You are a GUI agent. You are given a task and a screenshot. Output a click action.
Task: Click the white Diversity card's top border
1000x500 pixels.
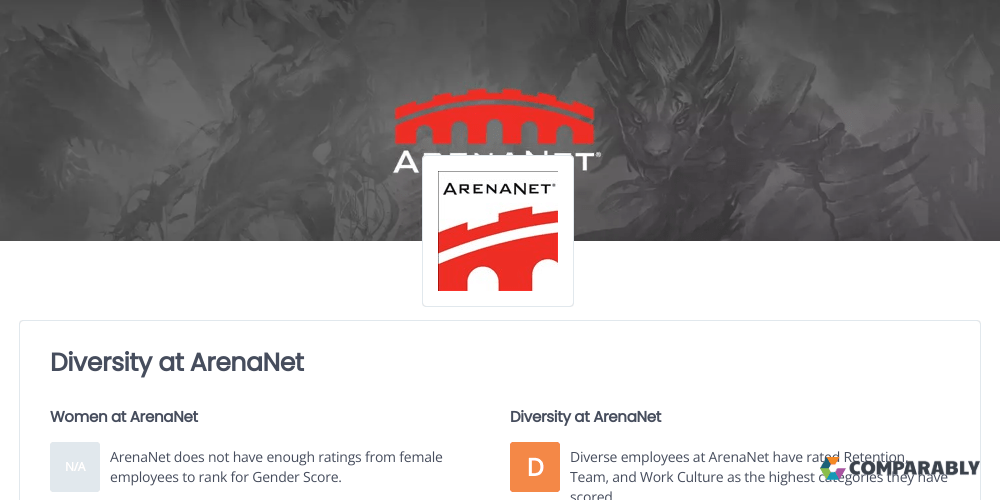point(500,321)
